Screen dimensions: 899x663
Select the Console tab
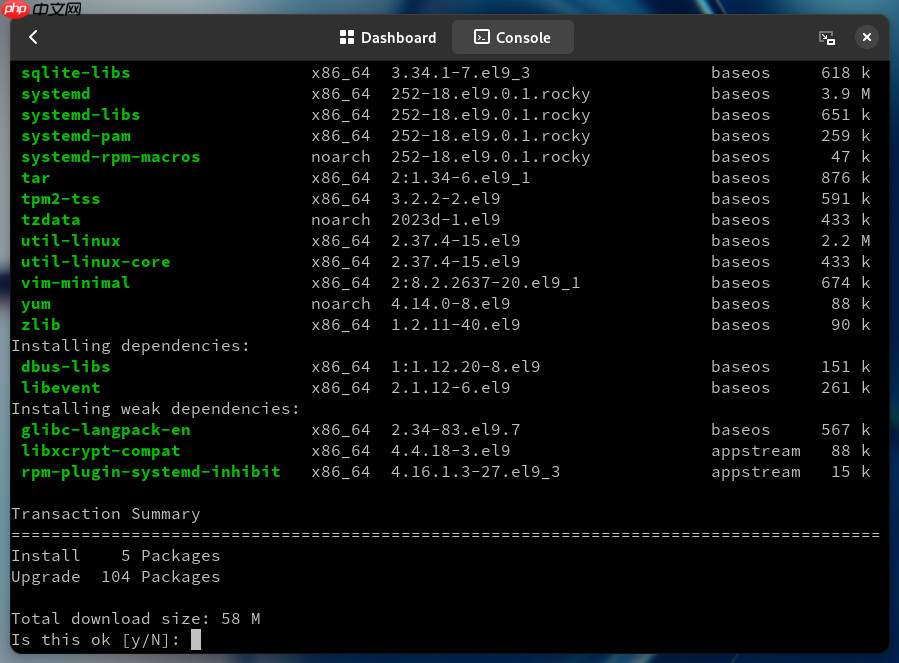(513, 37)
